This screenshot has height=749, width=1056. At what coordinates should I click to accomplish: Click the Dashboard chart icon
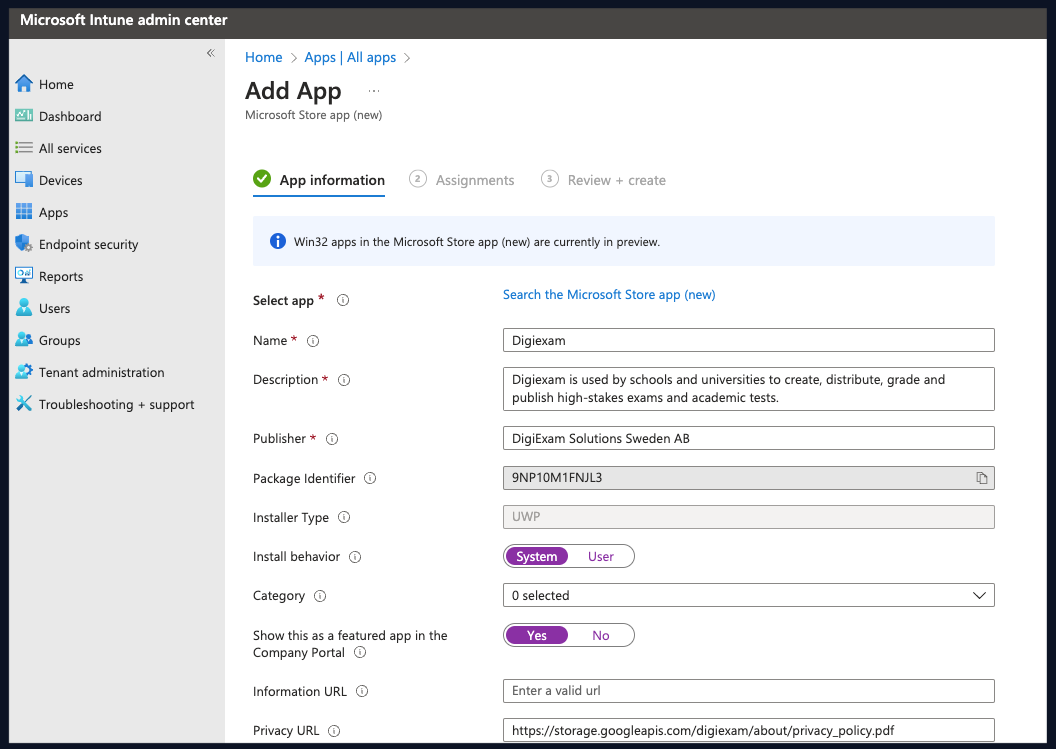pyautogui.click(x=24, y=116)
